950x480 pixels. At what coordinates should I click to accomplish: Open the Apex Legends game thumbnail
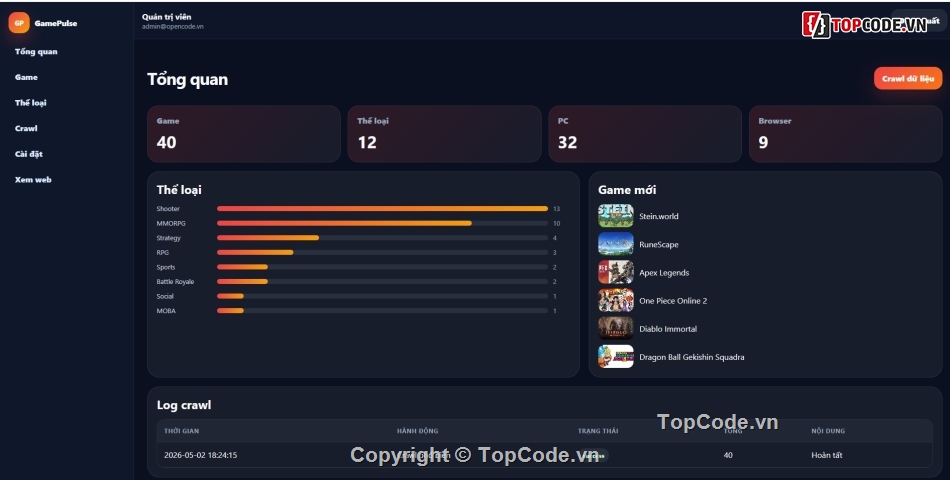pyautogui.click(x=616, y=272)
